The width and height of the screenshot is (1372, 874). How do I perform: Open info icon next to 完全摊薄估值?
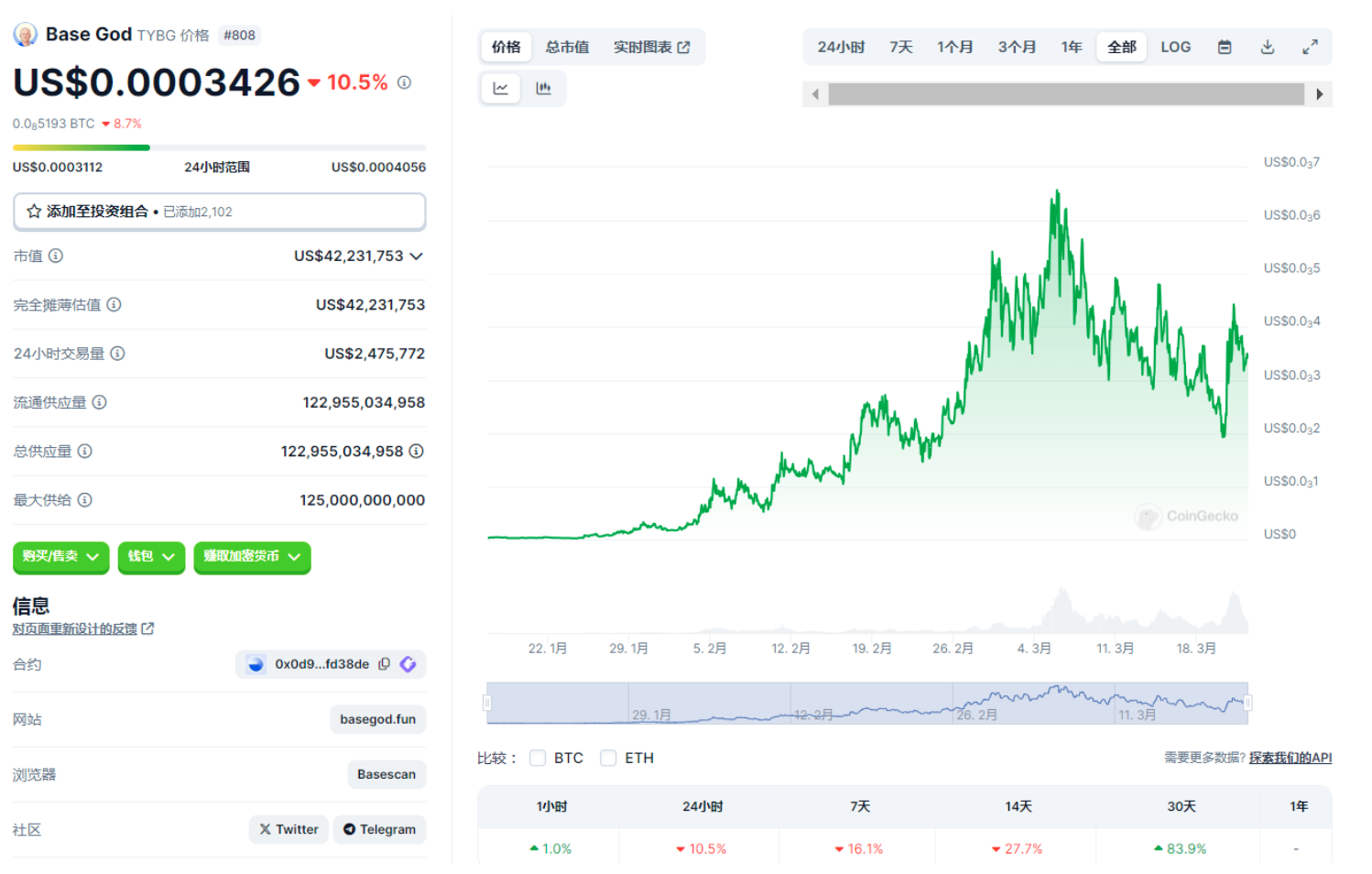coord(114,304)
